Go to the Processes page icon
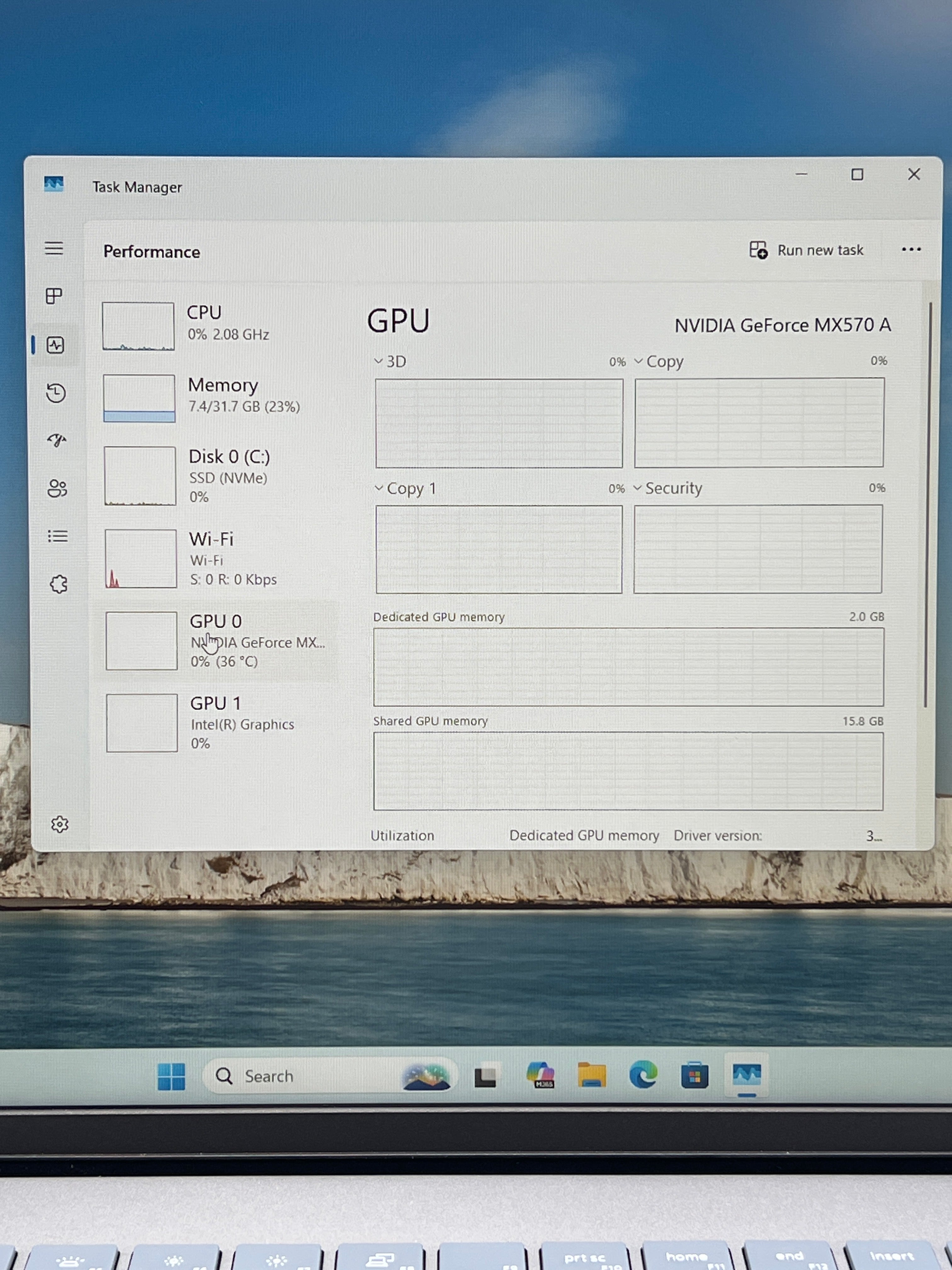The image size is (952, 1270). click(x=54, y=296)
